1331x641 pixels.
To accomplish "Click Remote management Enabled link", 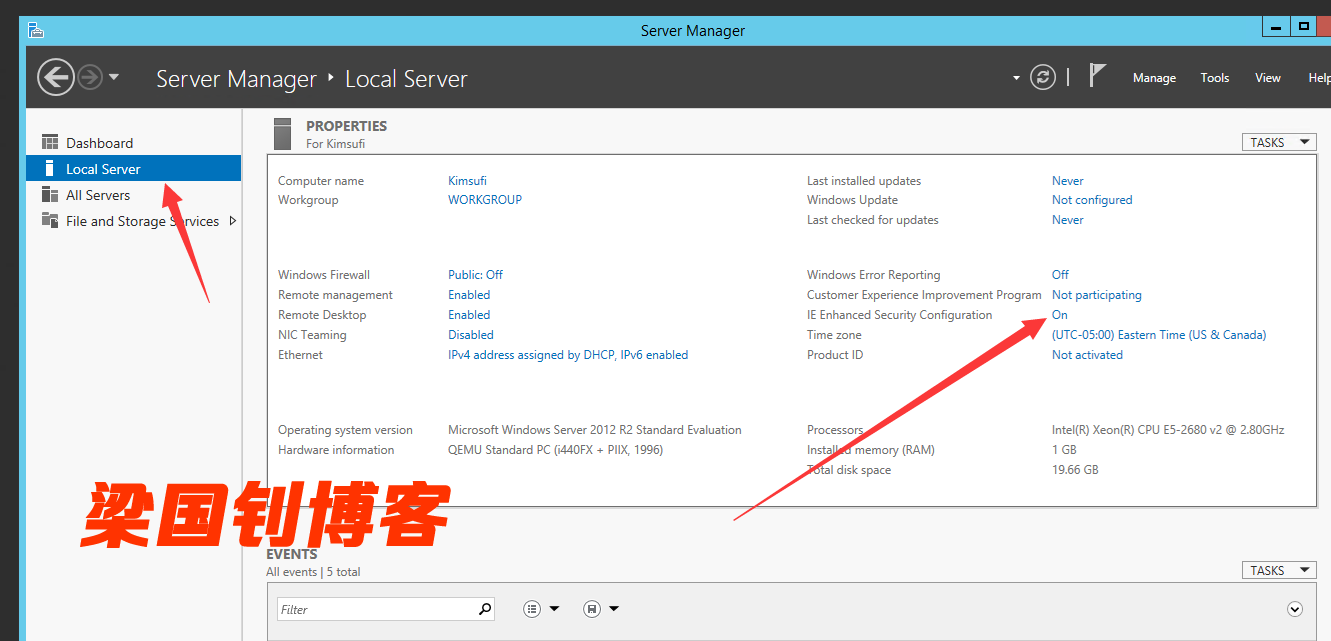I will click(469, 295).
